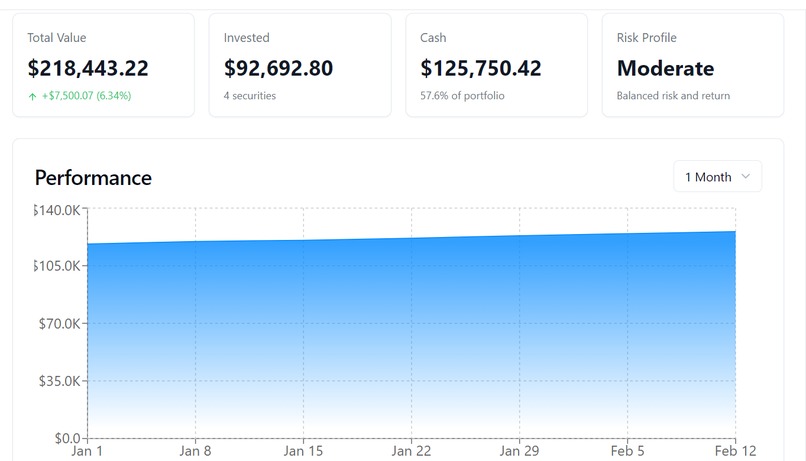Click the +$7,500.07 (6.34%) gain text

coord(86,96)
